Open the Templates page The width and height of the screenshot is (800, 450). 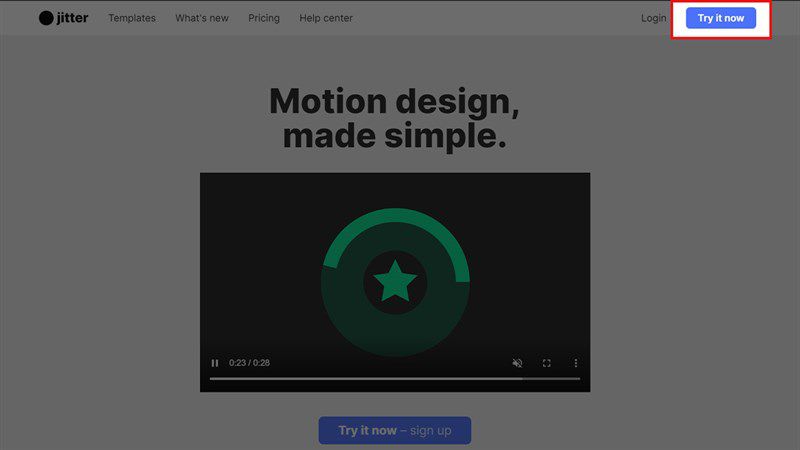click(x=132, y=18)
